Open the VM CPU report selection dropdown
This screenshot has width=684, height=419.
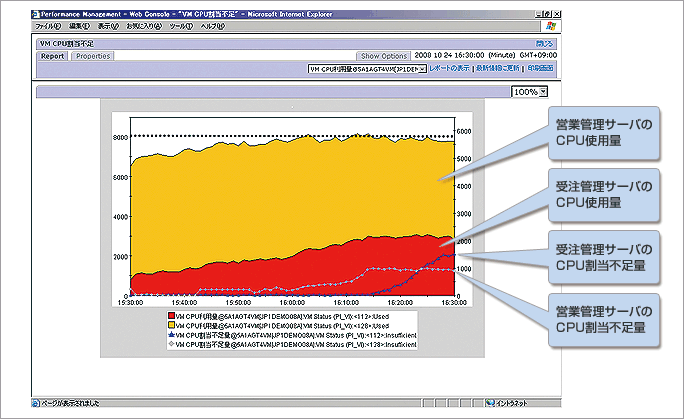(367, 69)
